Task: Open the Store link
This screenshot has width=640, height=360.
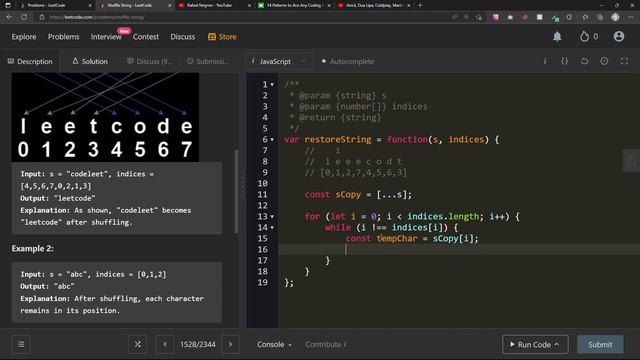Action: [222, 37]
